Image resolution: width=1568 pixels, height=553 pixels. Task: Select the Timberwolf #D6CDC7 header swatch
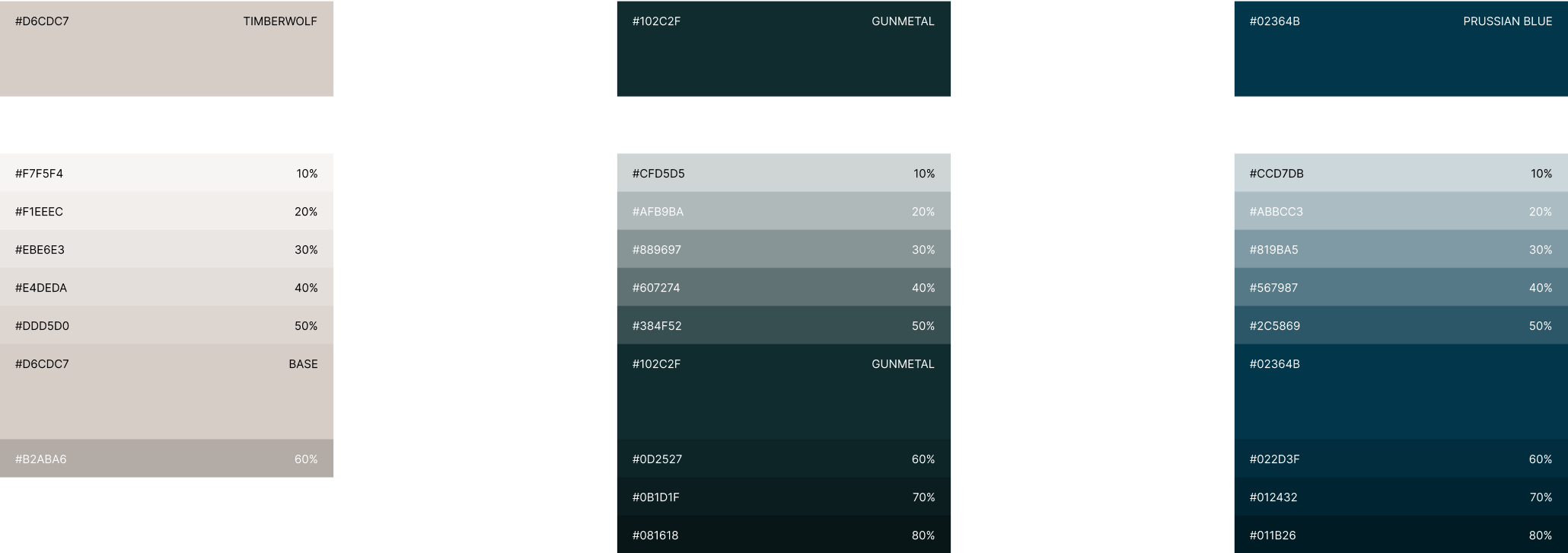(167, 49)
